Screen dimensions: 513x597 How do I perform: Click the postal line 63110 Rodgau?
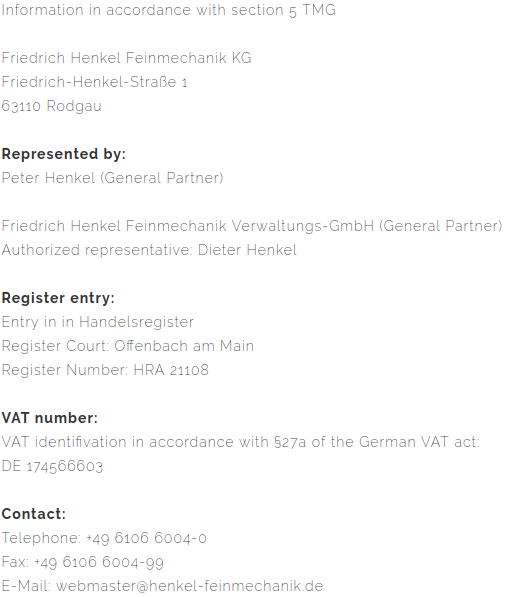(x=51, y=106)
